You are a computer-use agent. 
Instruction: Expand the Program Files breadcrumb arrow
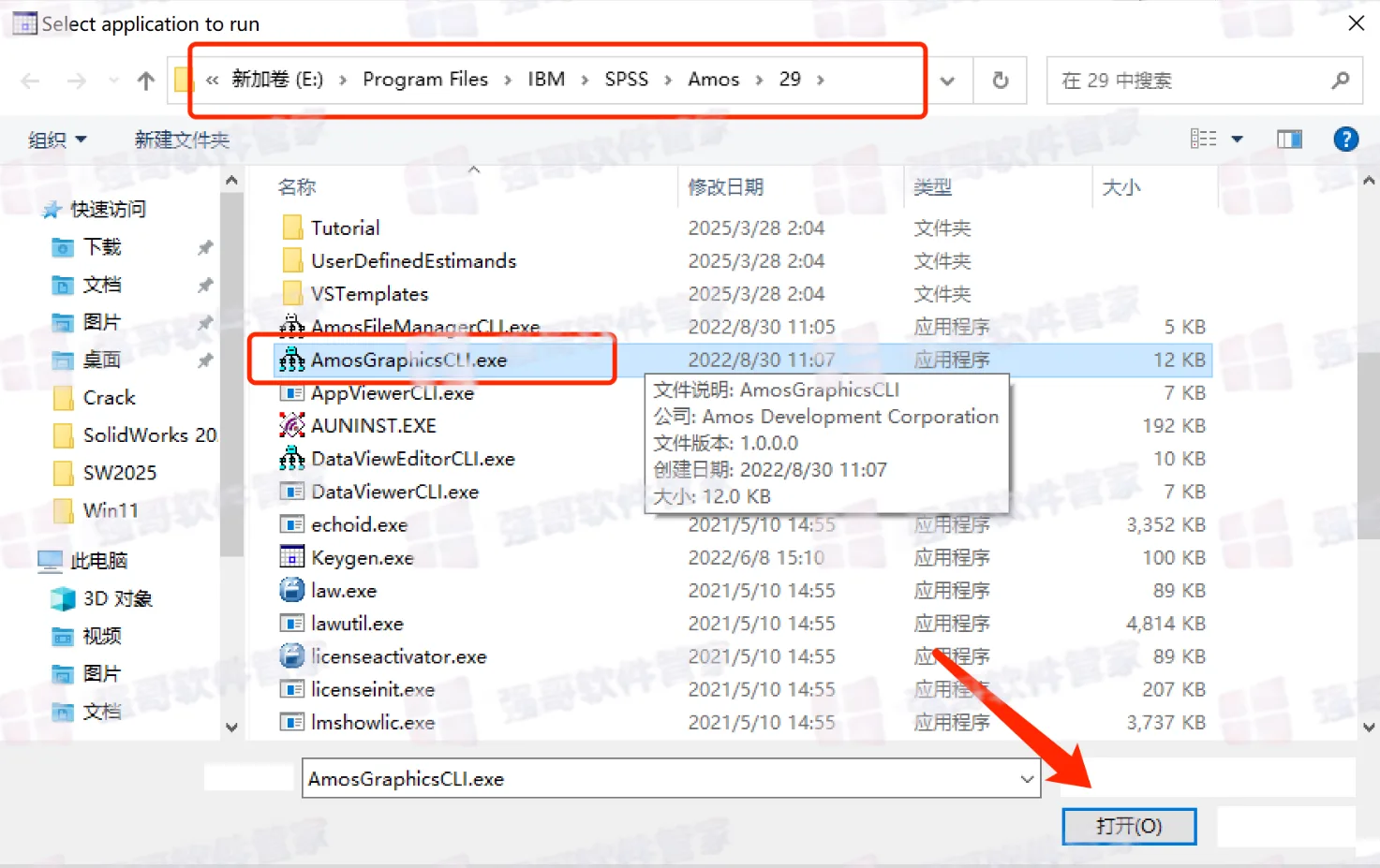click(x=508, y=80)
